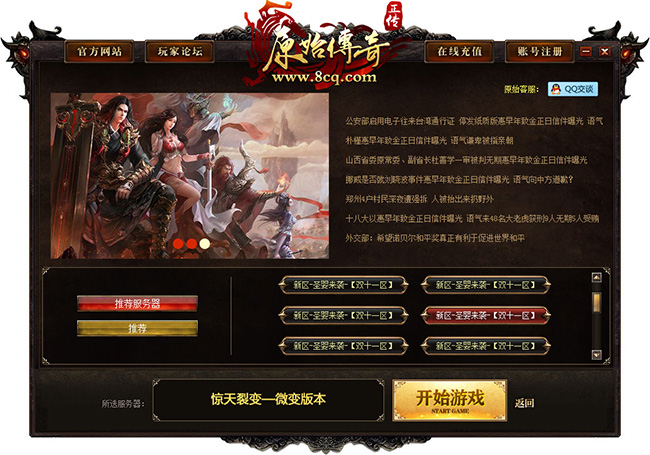The height and width of the screenshot is (455, 650).
Task: Choose top-left 新区-圣婴来袭 server
Action: tap(343, 285)
